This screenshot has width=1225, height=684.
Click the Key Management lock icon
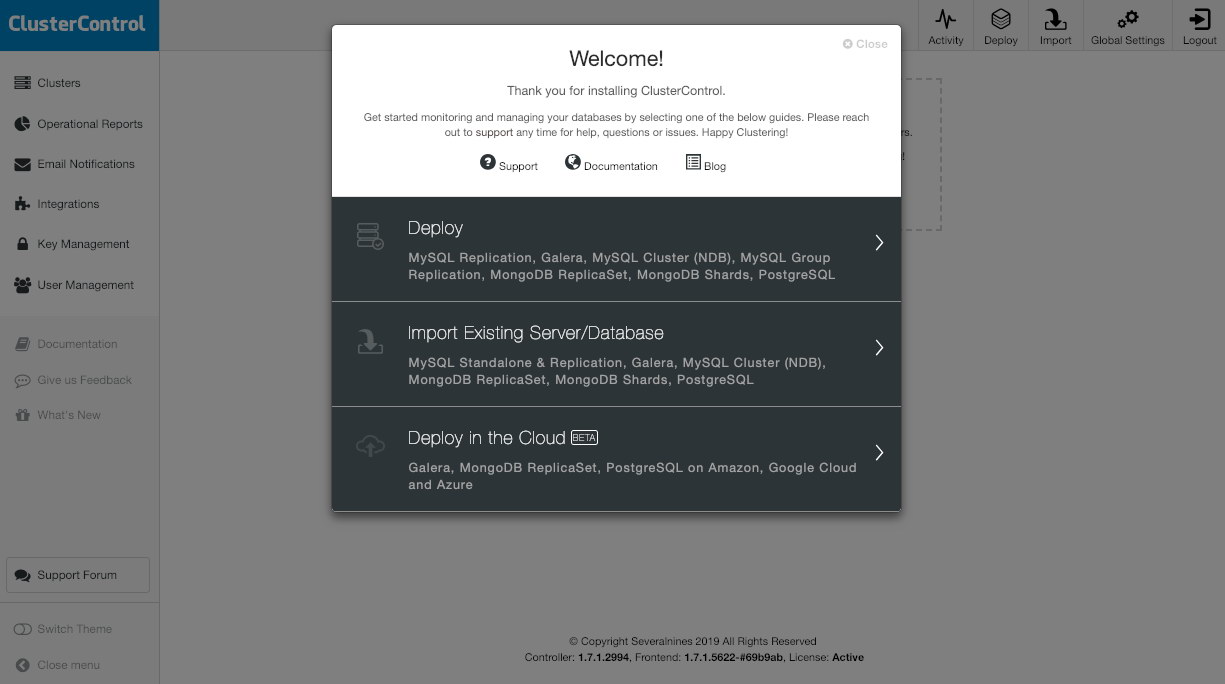[x=22, y=244]
